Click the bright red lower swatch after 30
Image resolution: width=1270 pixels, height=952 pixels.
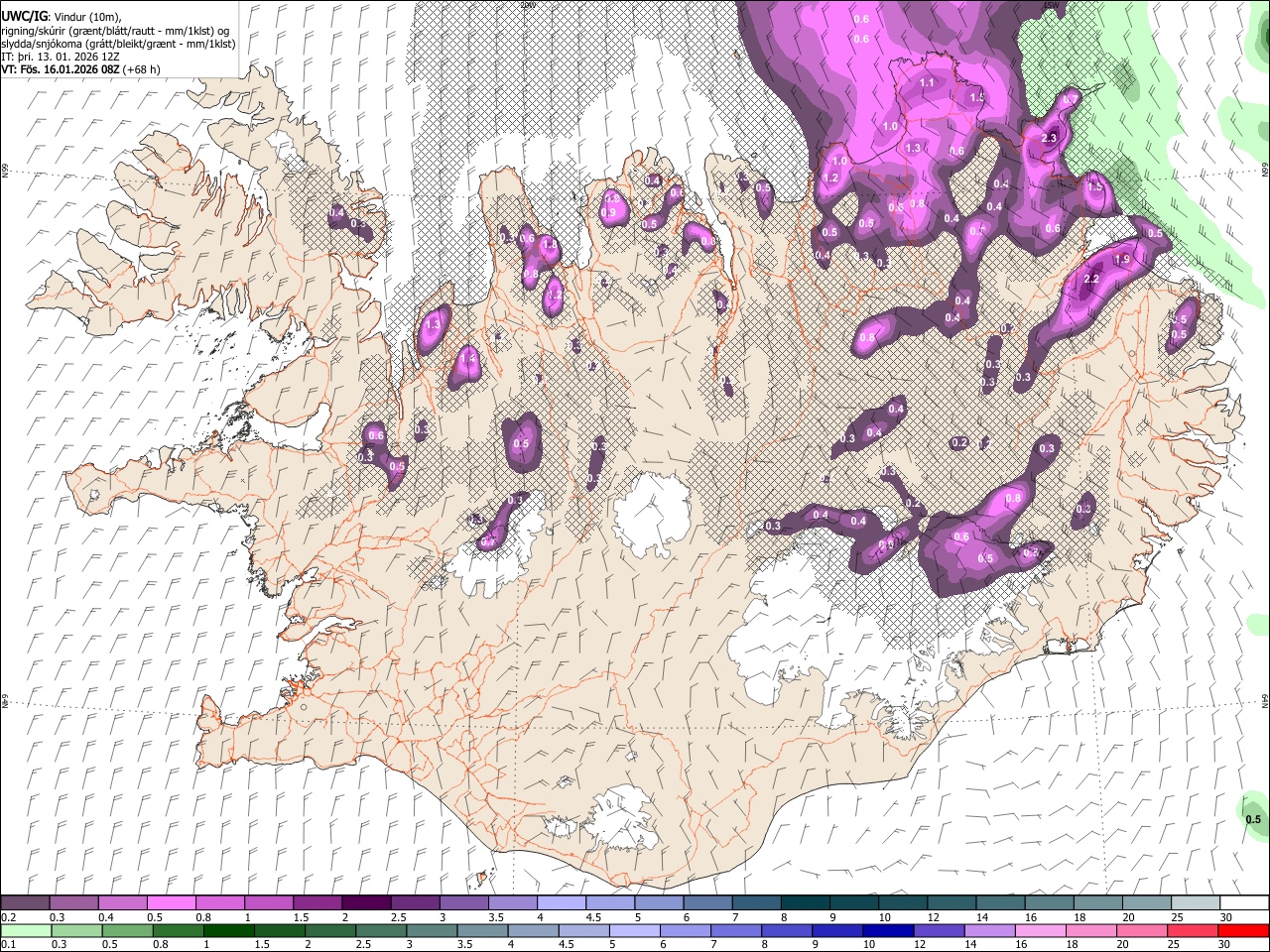1244,931
